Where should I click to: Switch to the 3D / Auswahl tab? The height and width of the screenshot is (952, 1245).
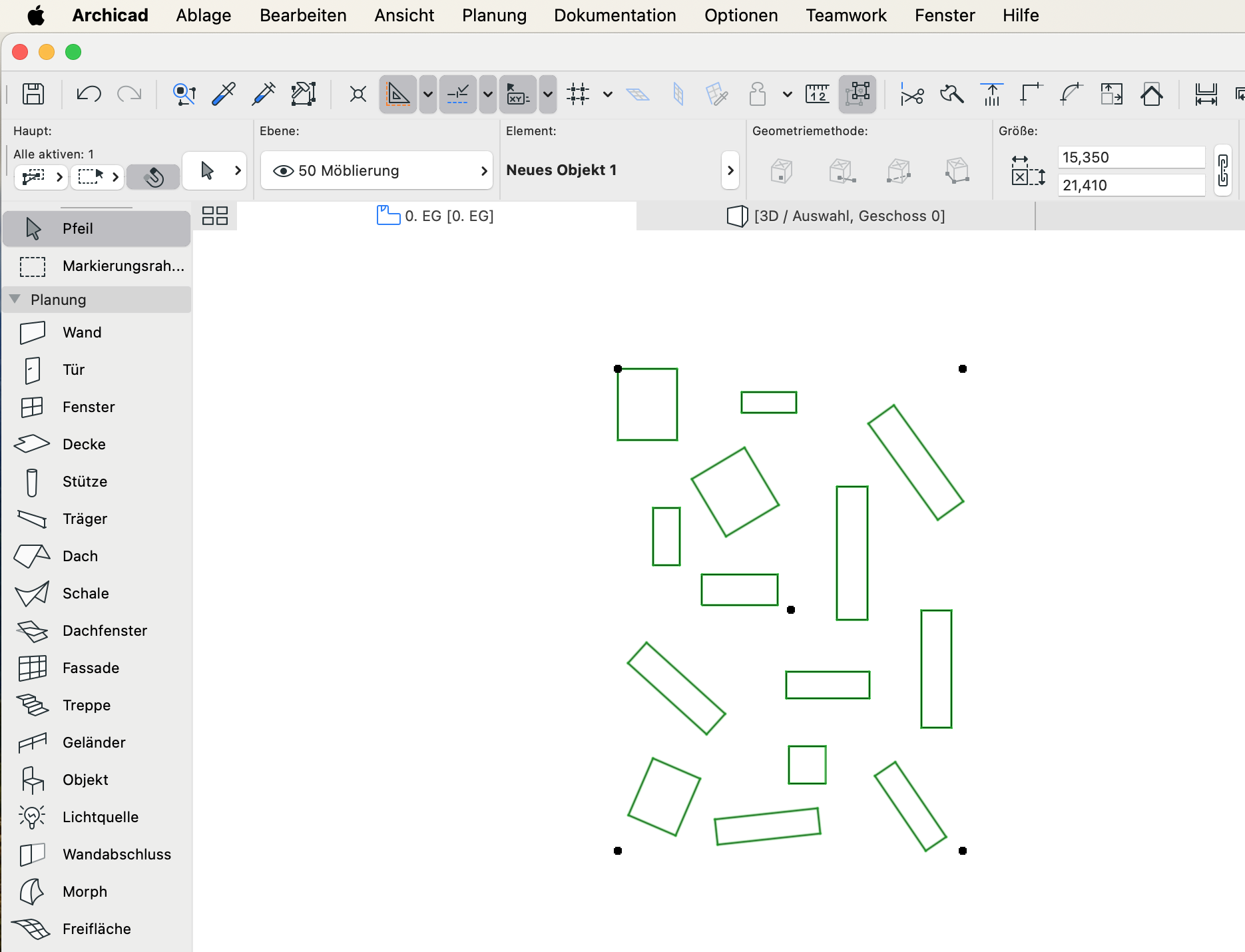pos(836,216)
